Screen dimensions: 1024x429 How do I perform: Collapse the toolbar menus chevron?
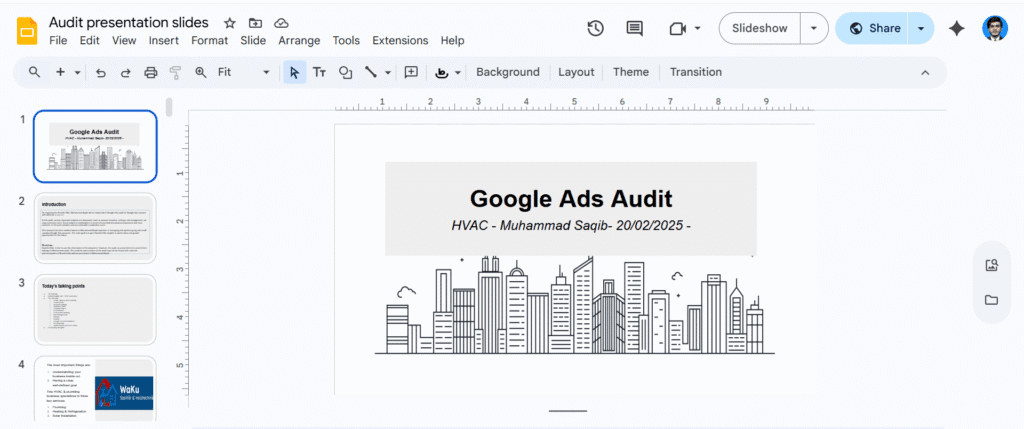[x=925, y=72]
